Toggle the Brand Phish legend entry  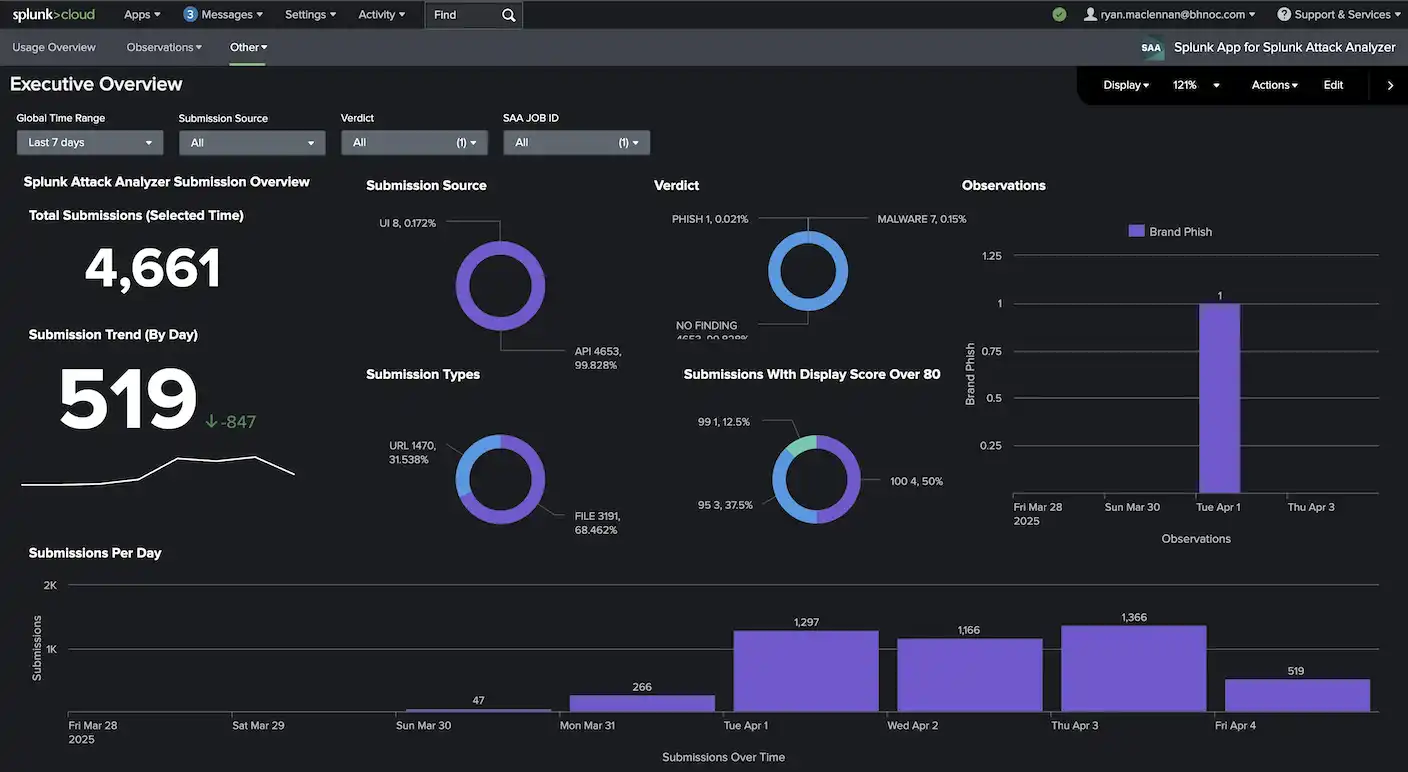1169,231
